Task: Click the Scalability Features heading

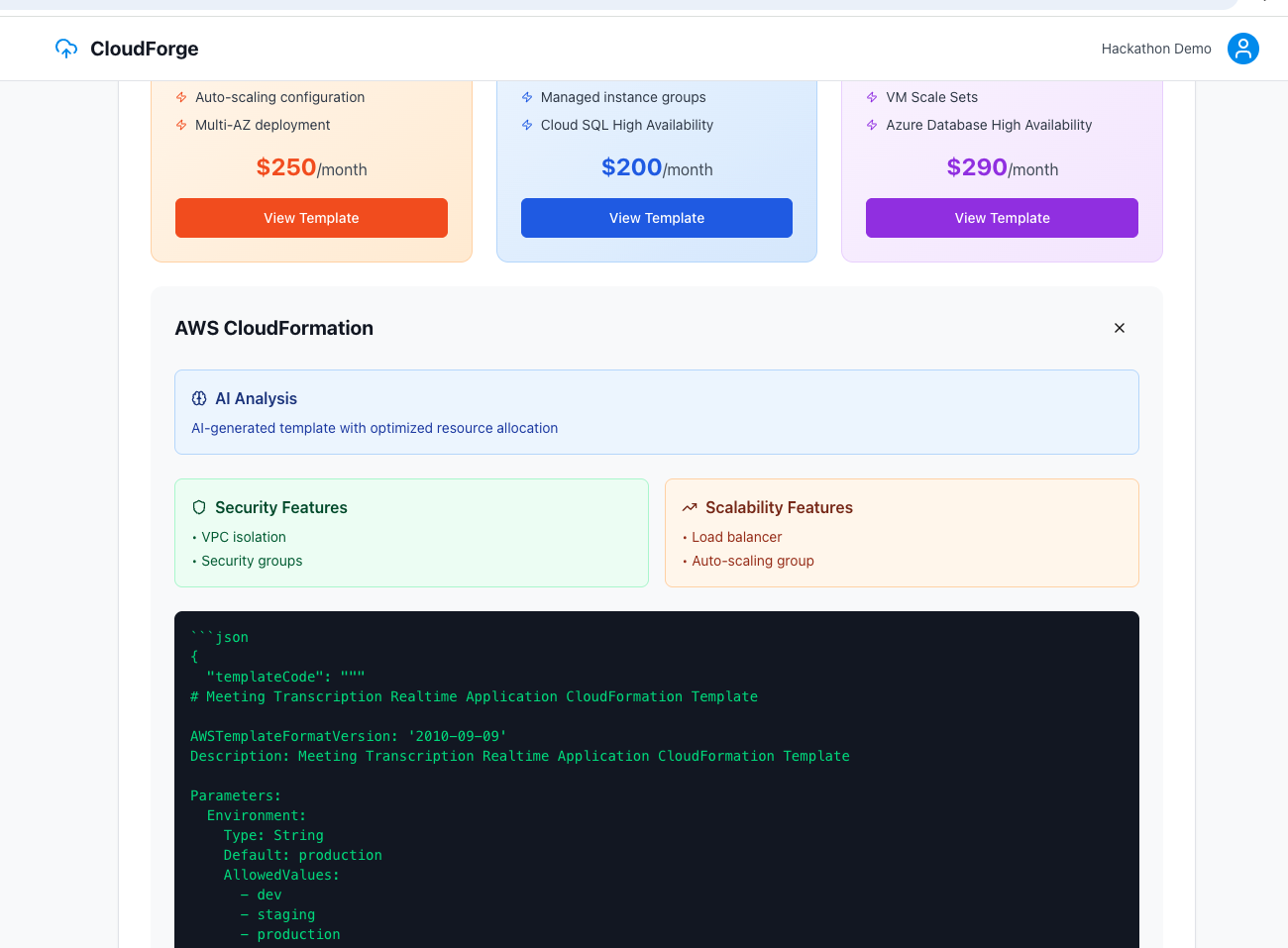Action: point(779,507)
